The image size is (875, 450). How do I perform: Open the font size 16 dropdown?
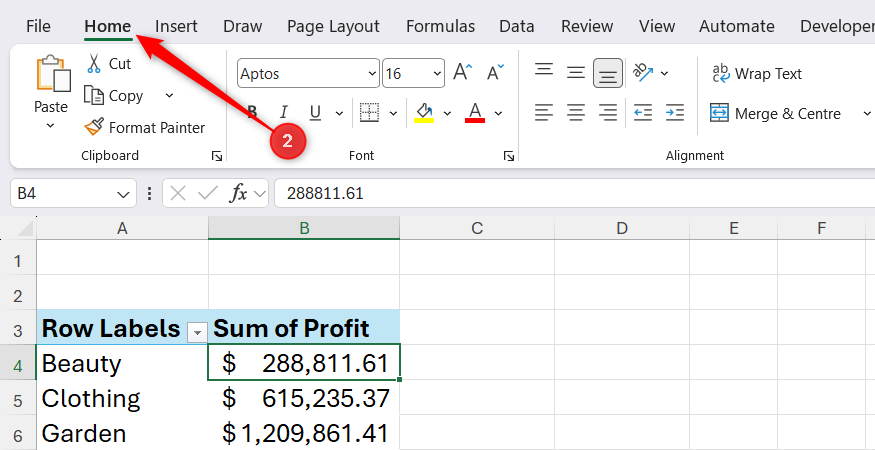437,74
